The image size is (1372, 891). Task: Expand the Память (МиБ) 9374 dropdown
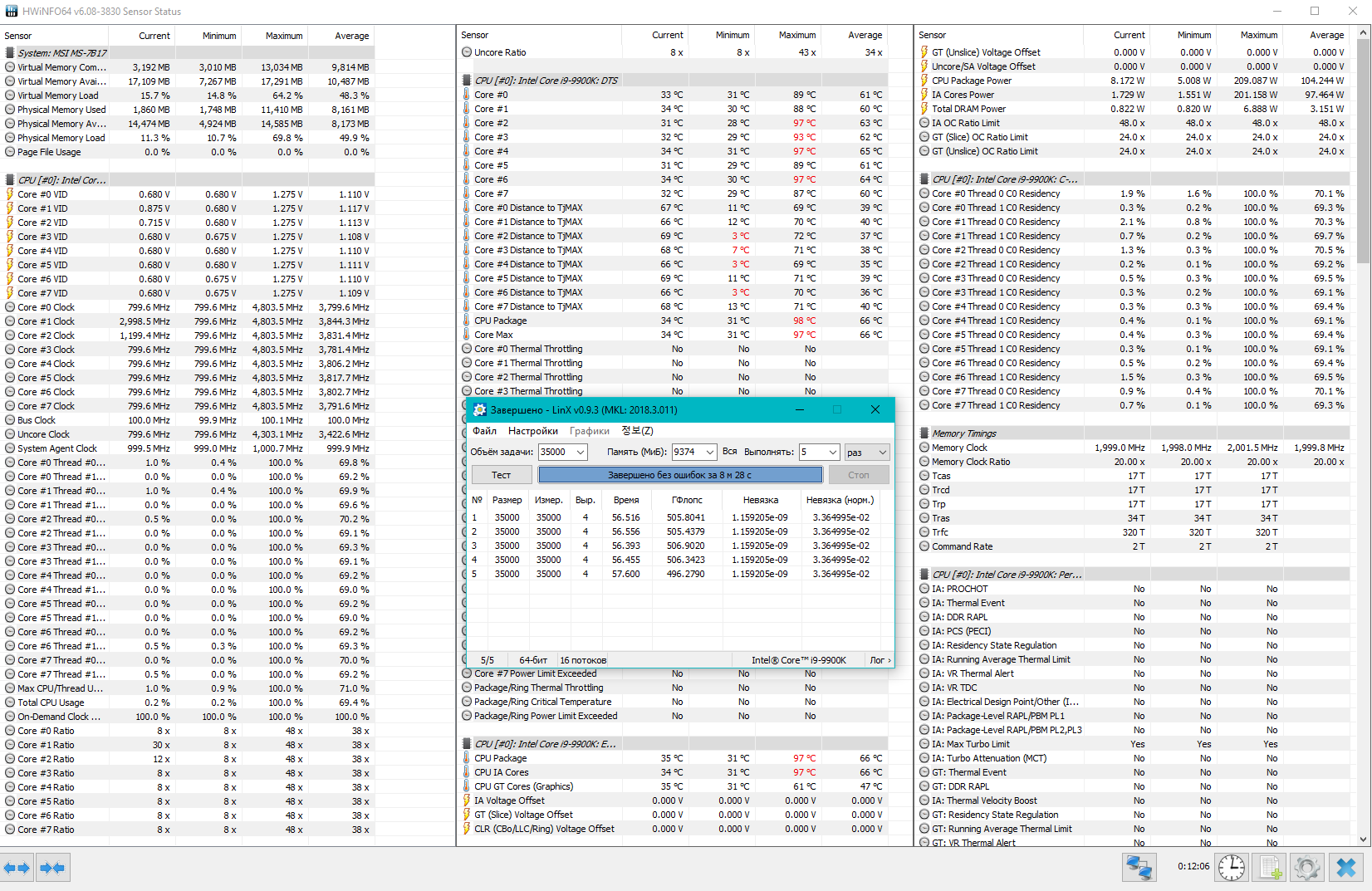[x=694, y=452]
